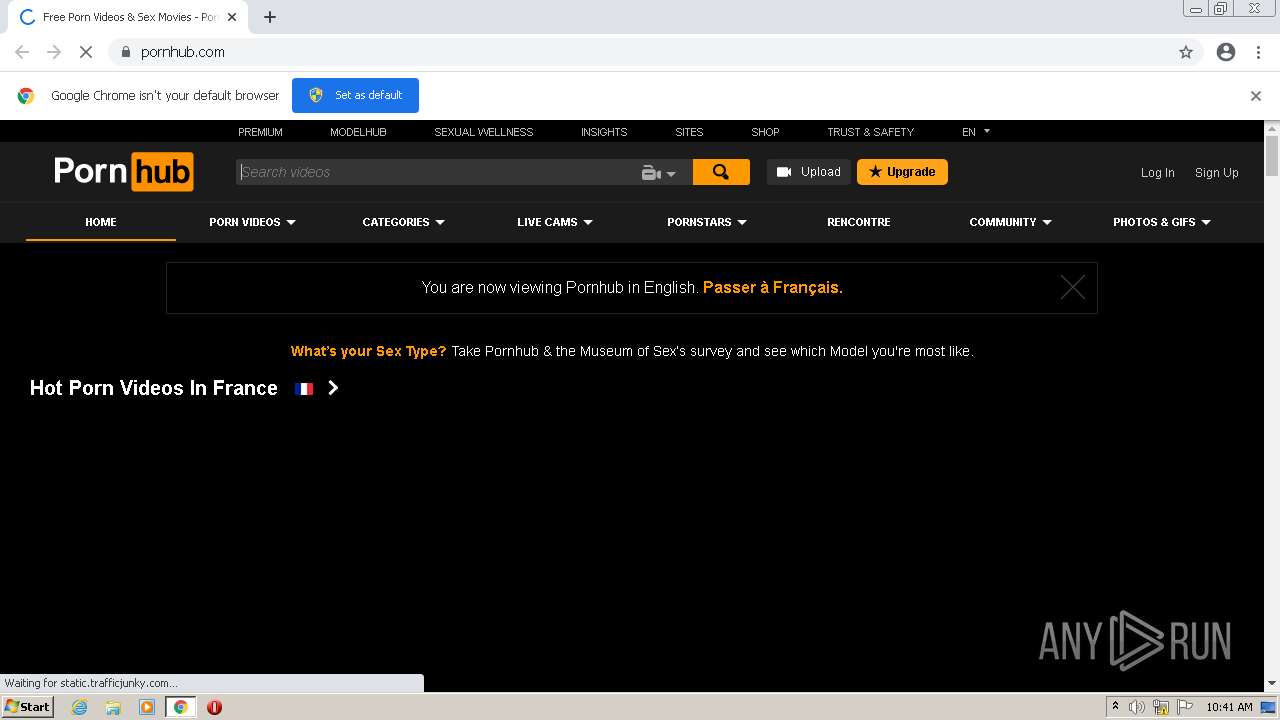Open the PREMIUM top bar link
1280x720 pixels.
tap(260, 132)
